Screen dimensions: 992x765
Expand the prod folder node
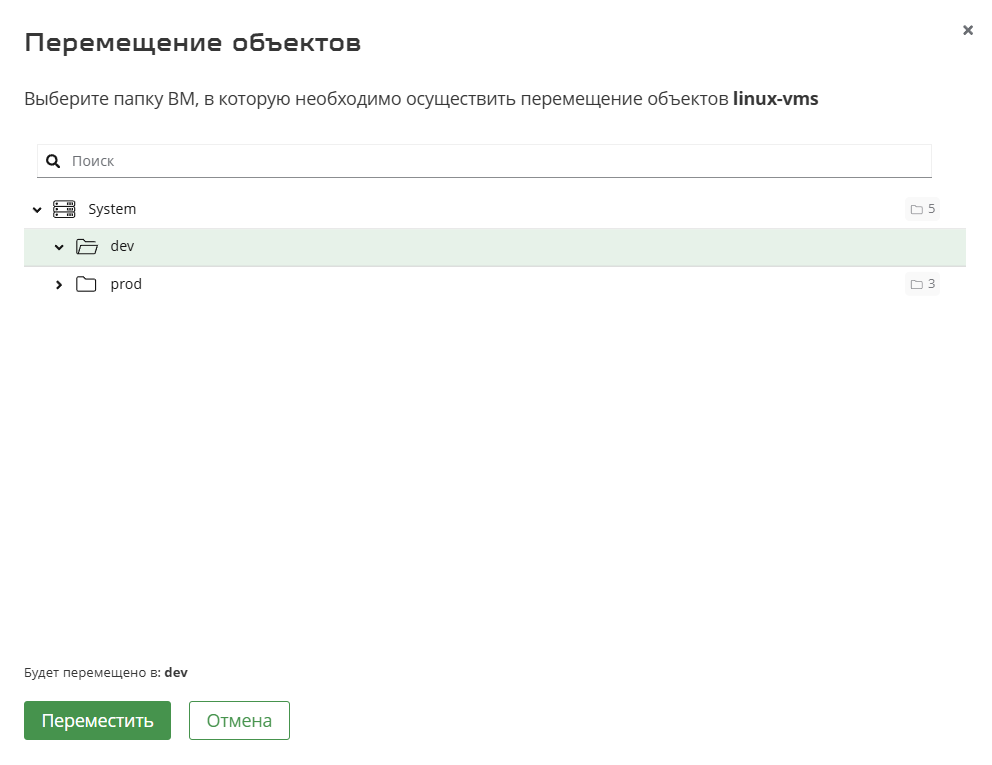tap(59, 285)
